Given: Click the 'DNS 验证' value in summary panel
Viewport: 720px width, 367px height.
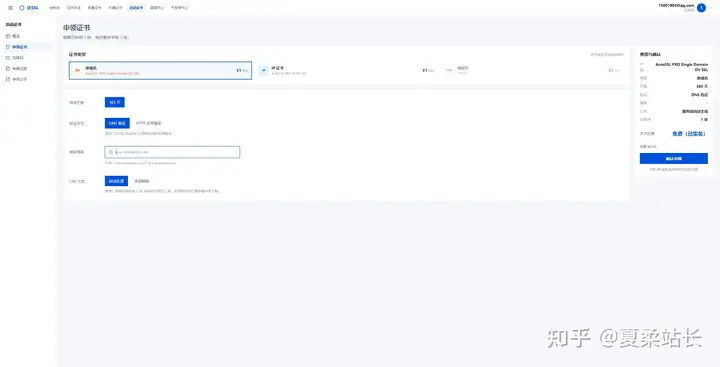Looking at the screenshot, I should [699, 95].
